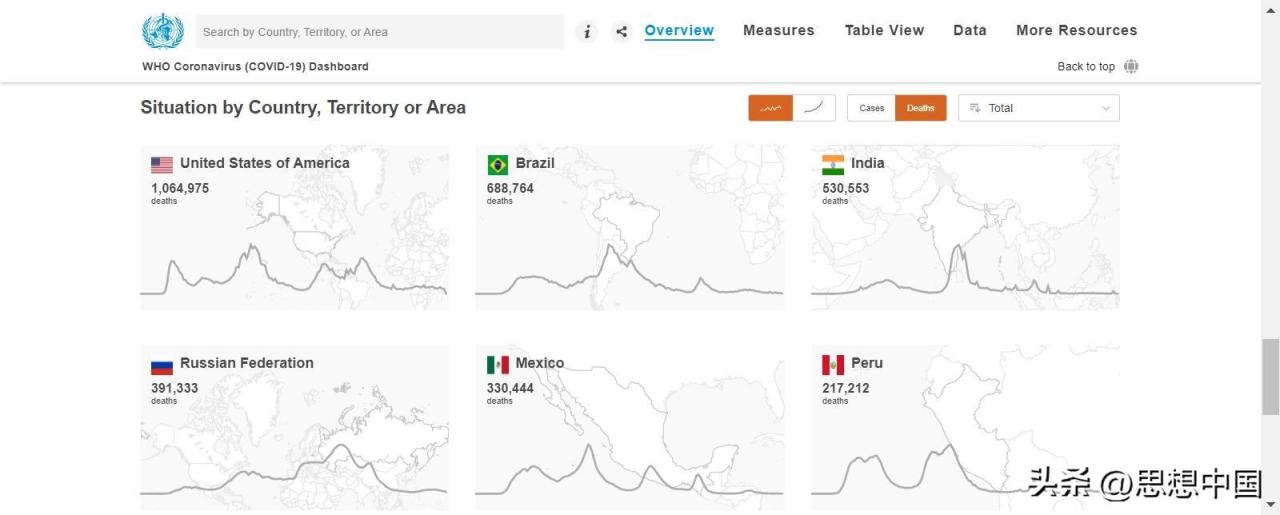Select the jagged line chart view icon
This screenshot has height=515, width=1280.
pos(770,108)
